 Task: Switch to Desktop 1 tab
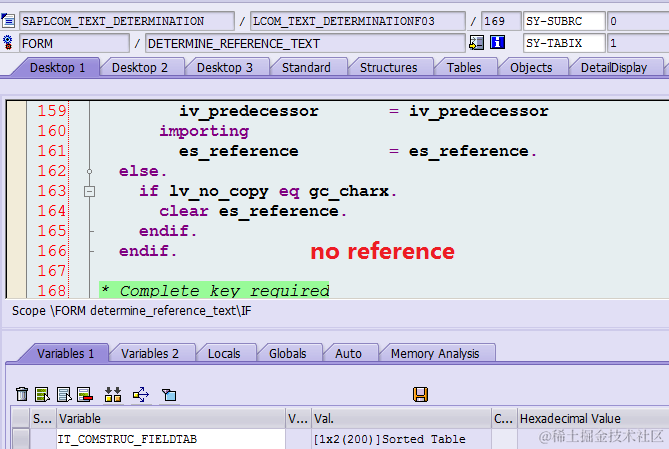coord(57,67)
